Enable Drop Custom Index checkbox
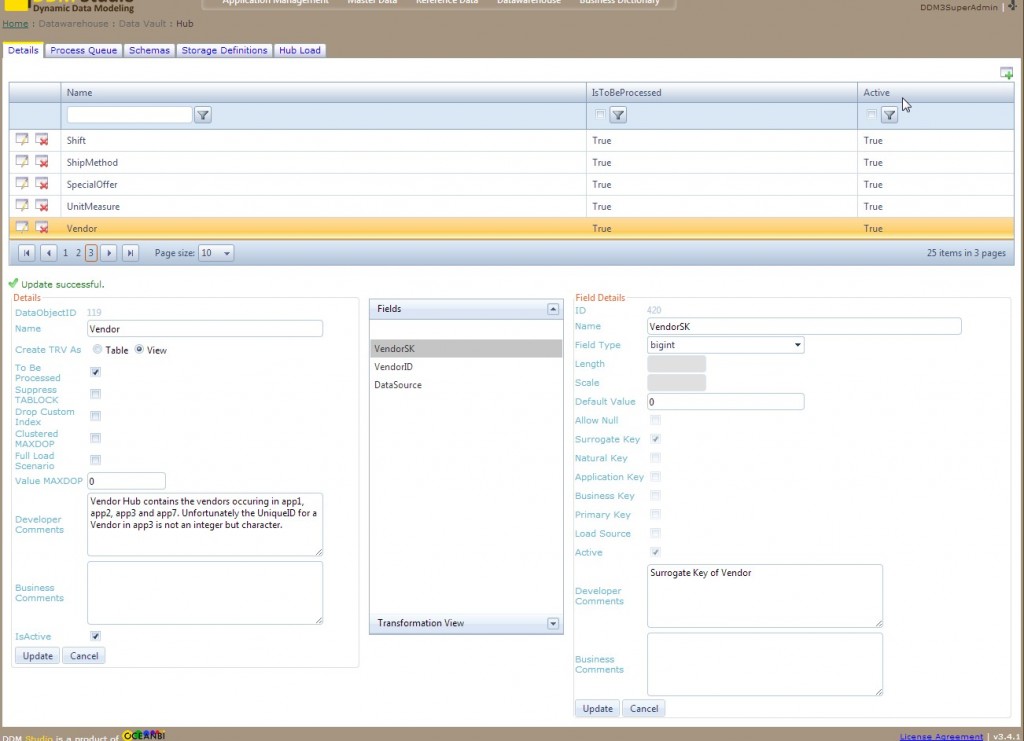This screenshot has height=741, width=1024. (95, 416)
